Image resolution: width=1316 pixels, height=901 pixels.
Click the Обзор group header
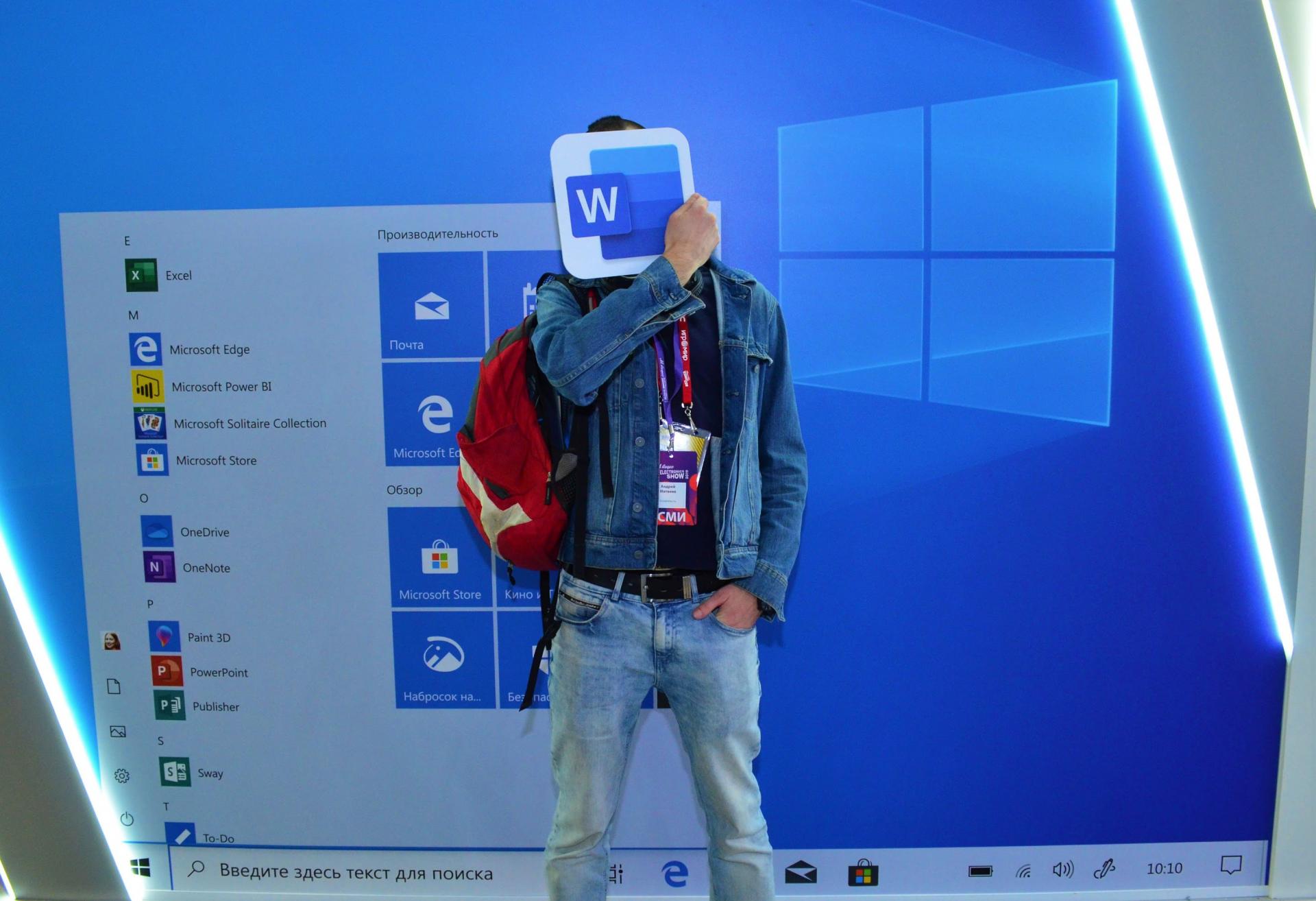(x=404, y=490)
